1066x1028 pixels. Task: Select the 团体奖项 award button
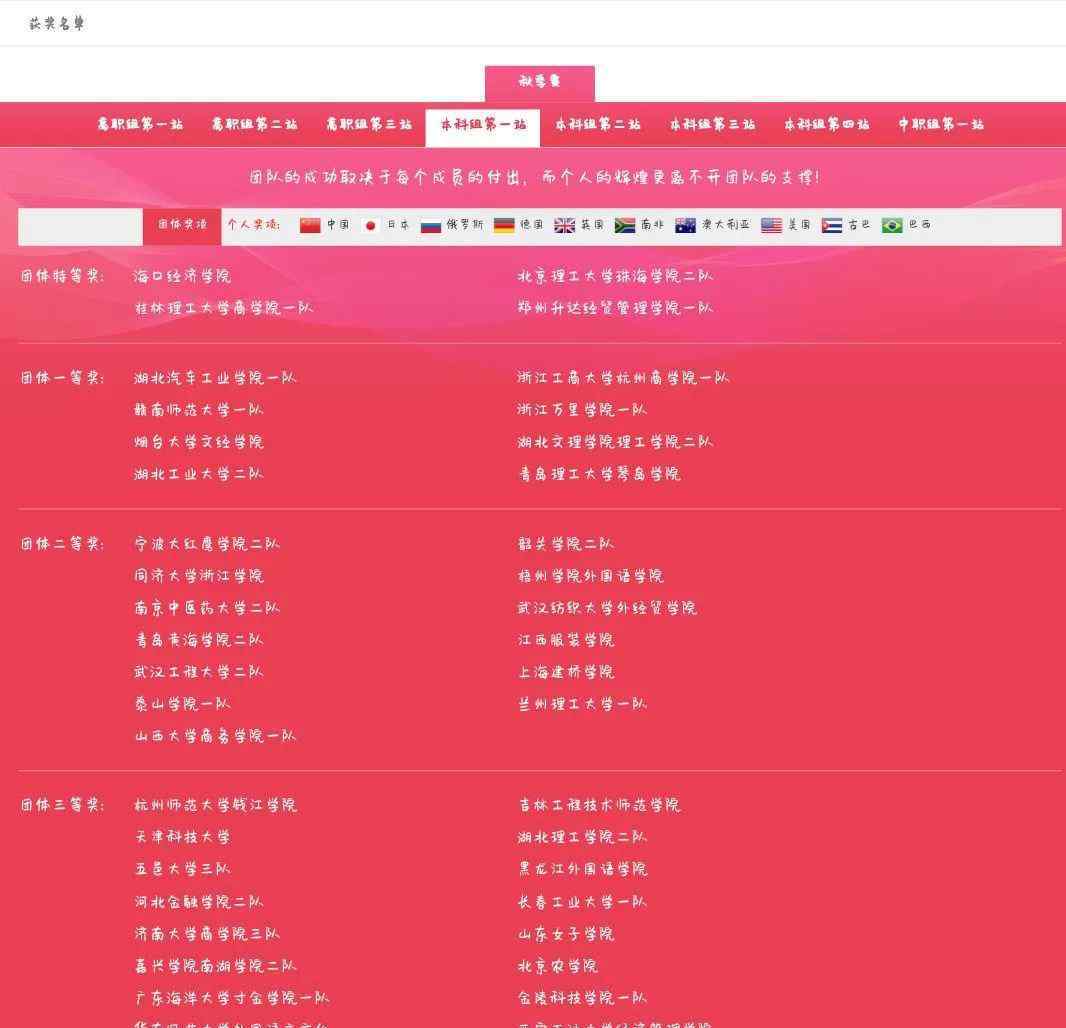point(182,225)
